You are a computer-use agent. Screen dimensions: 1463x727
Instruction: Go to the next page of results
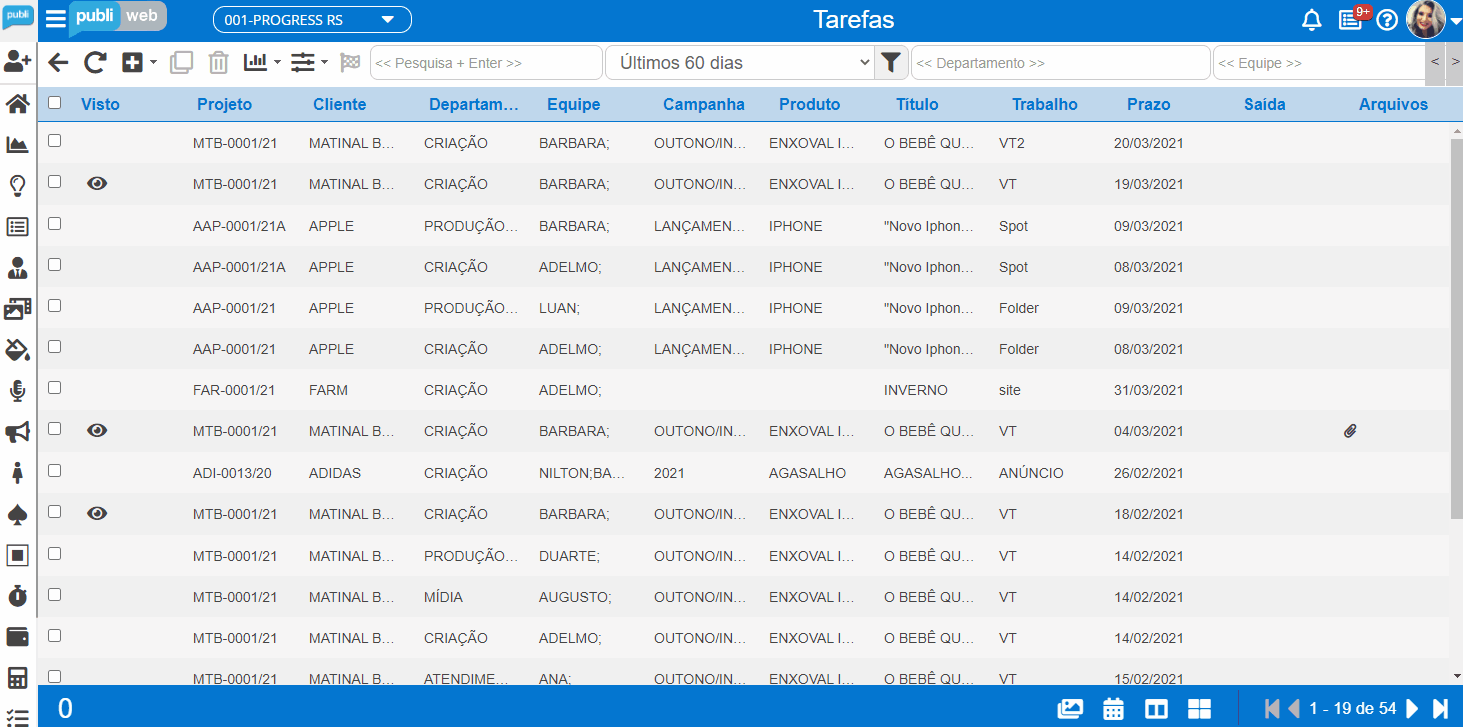[1412, 709]
